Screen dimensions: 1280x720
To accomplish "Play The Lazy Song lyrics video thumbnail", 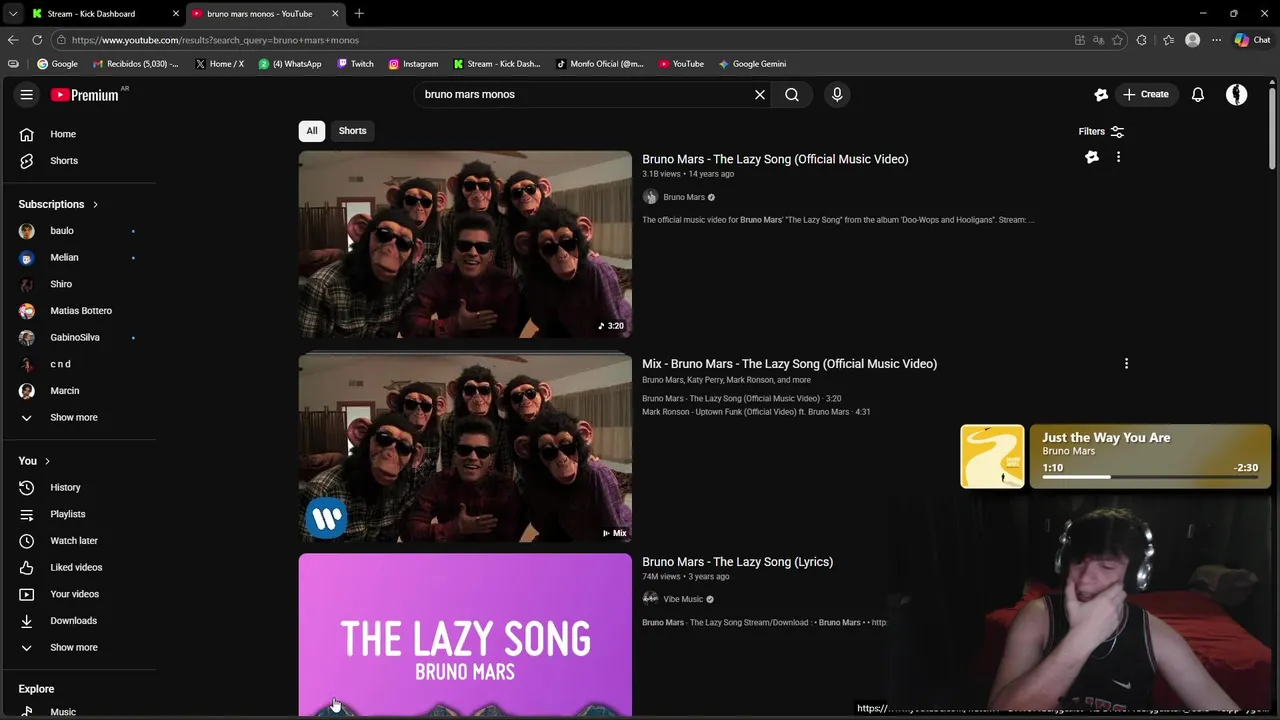I will tap(465, 635).
